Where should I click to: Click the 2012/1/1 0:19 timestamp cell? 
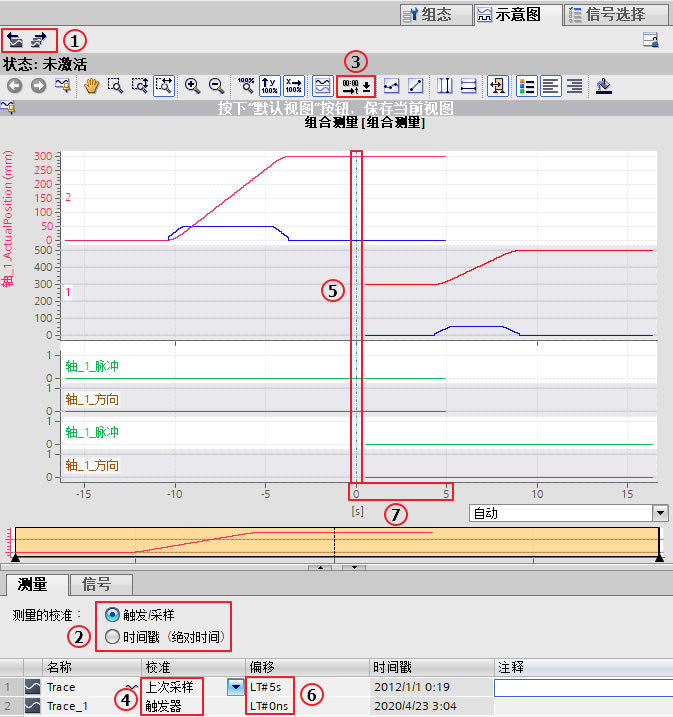pyautogui.click(x=412, y=687)
